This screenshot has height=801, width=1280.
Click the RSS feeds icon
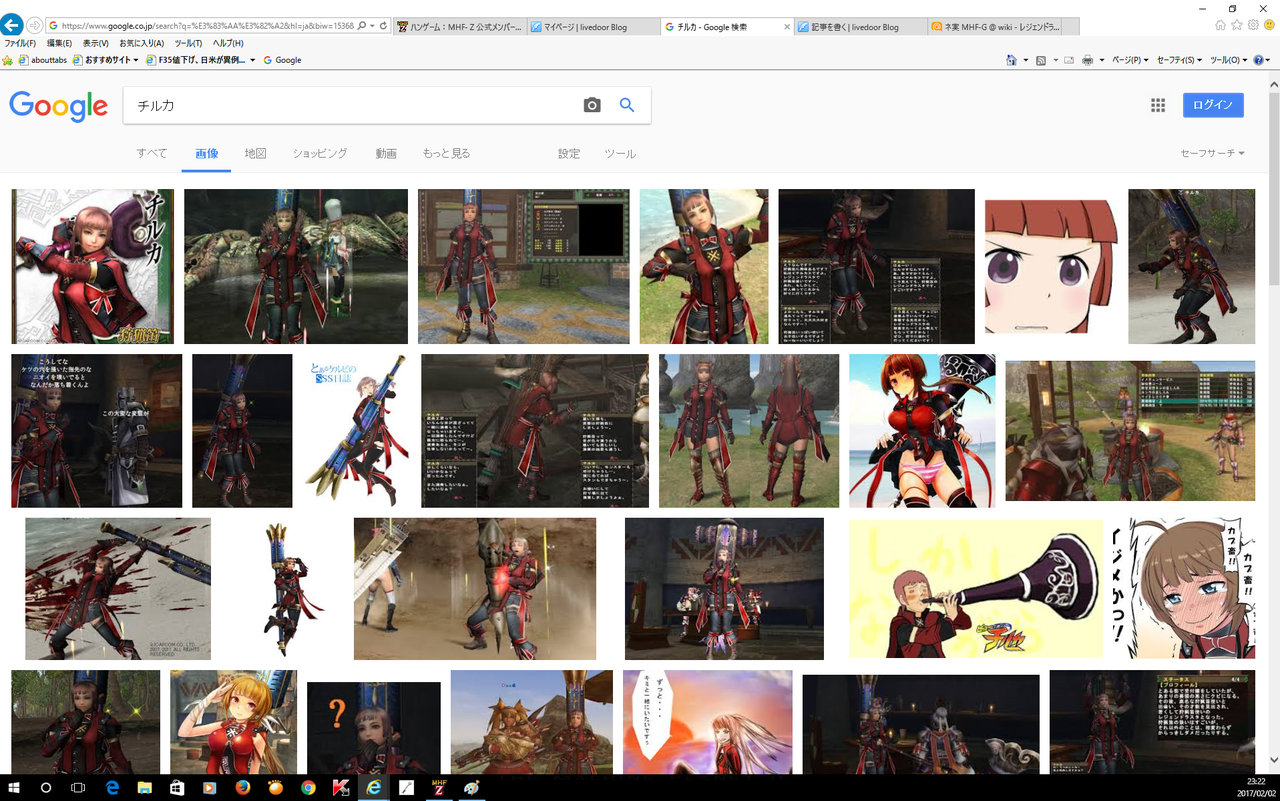pos(1041,60)
